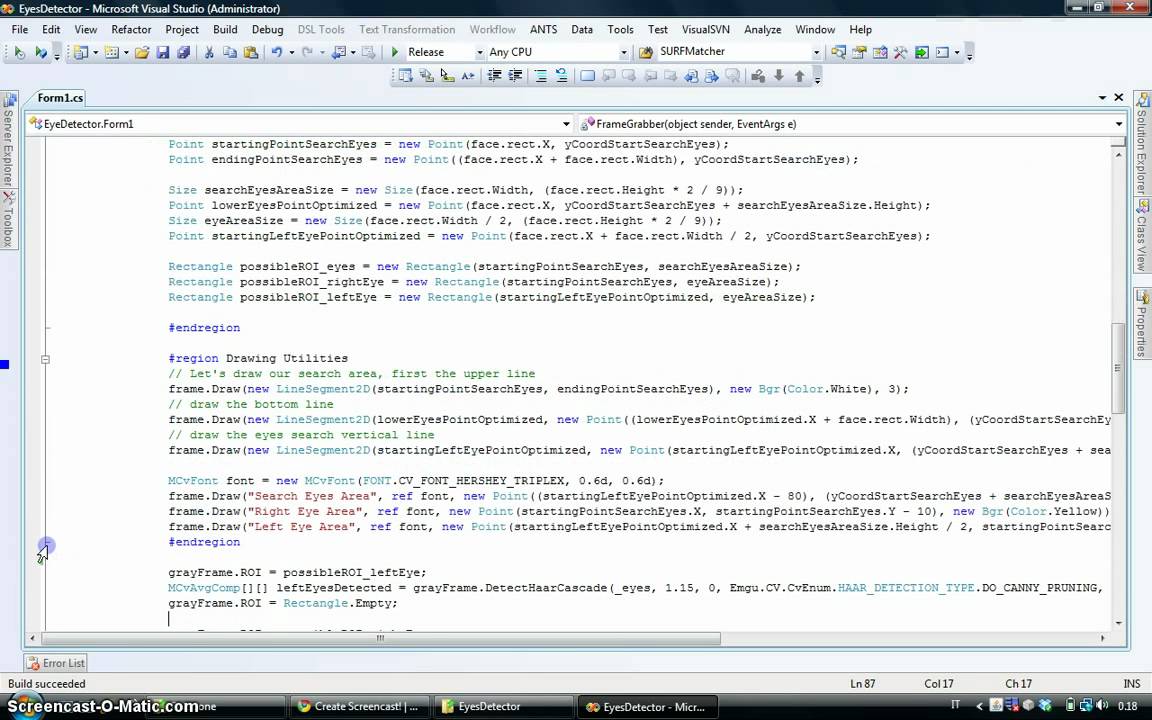
Task: Click the Navigate Backward icon
Action: pyautogui.click(x=339, y=52)
